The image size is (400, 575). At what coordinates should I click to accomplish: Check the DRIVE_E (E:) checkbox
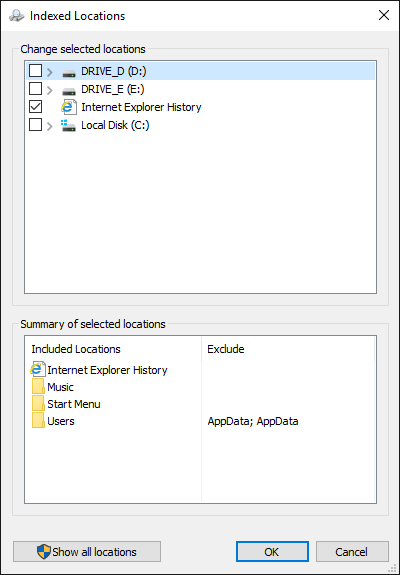[x=36, y=89]
